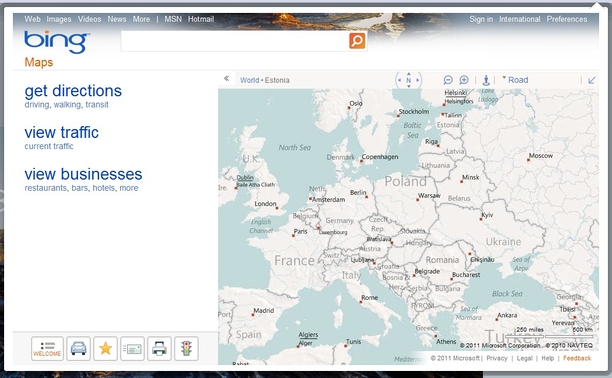This screenshot has width=612, height=378.
Task: Open the Images menu item
Action: click(59, 19)
